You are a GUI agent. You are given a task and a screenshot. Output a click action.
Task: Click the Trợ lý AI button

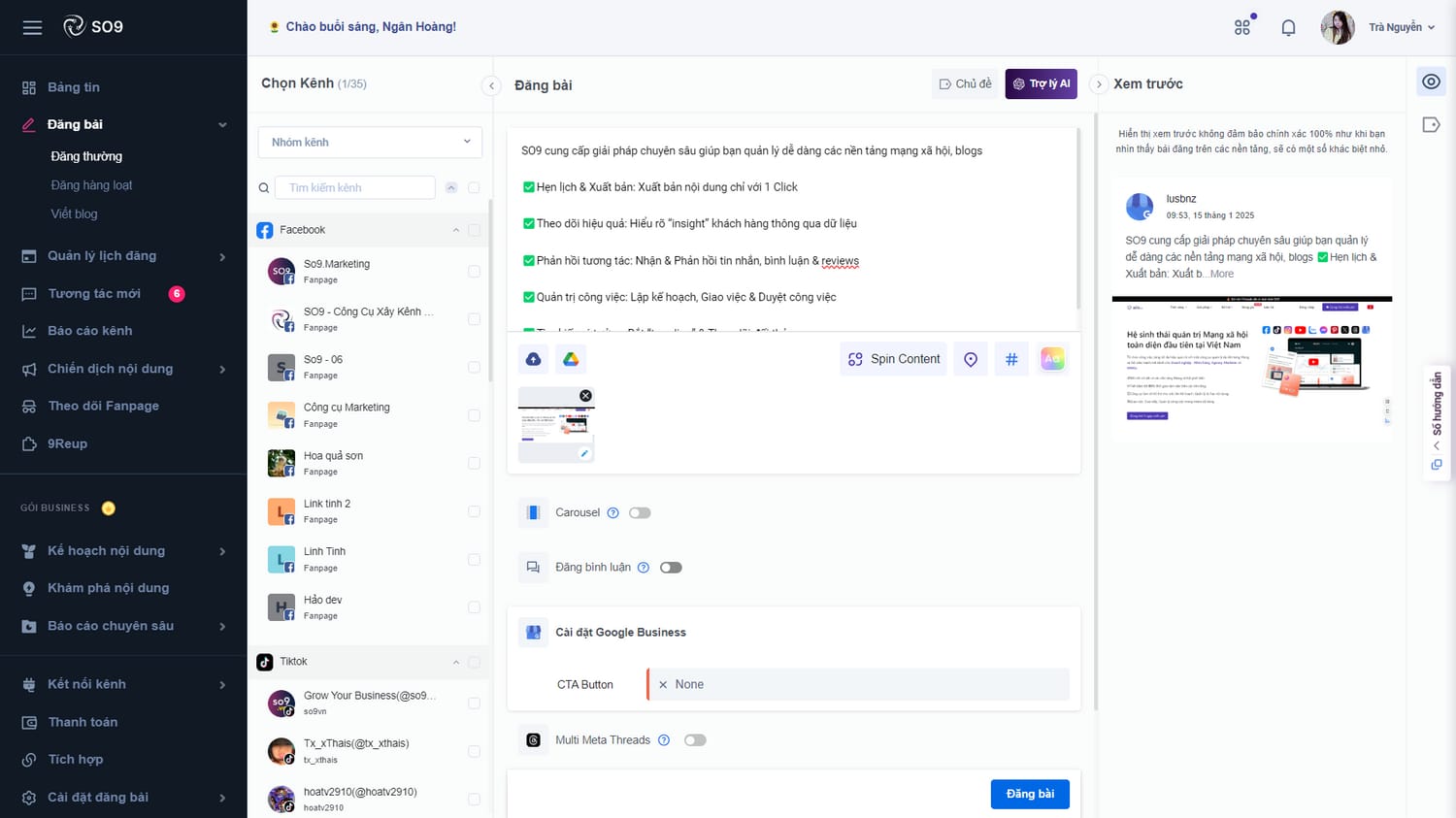click(1042, 84)
